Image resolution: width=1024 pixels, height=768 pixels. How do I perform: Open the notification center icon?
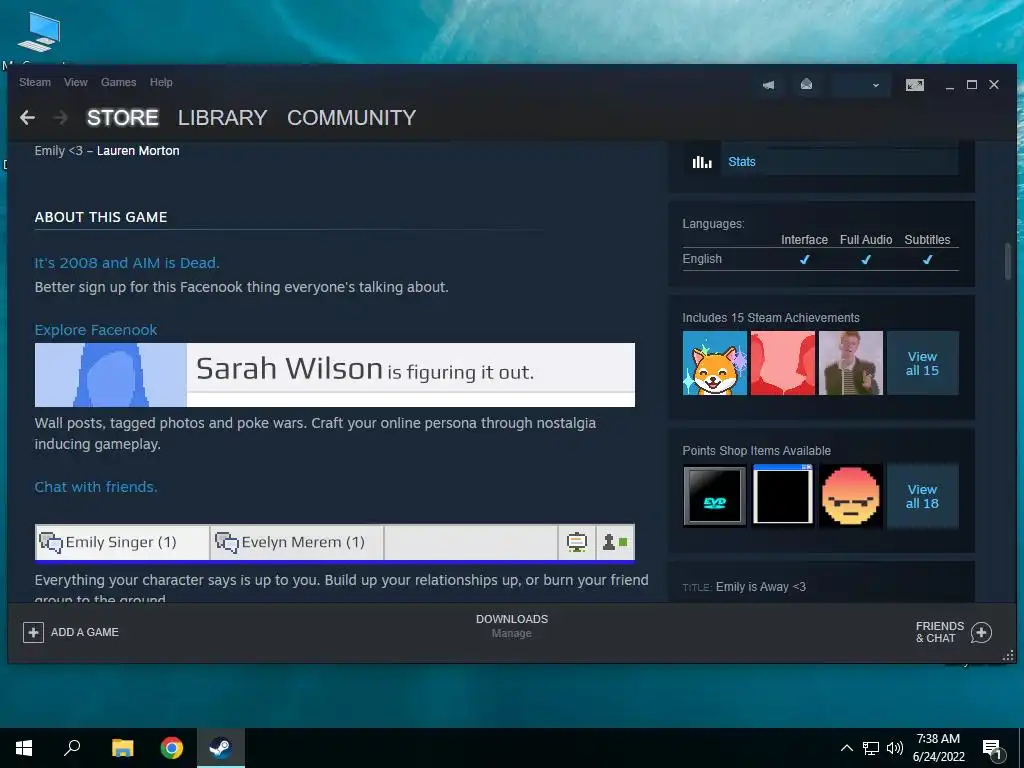993,748
